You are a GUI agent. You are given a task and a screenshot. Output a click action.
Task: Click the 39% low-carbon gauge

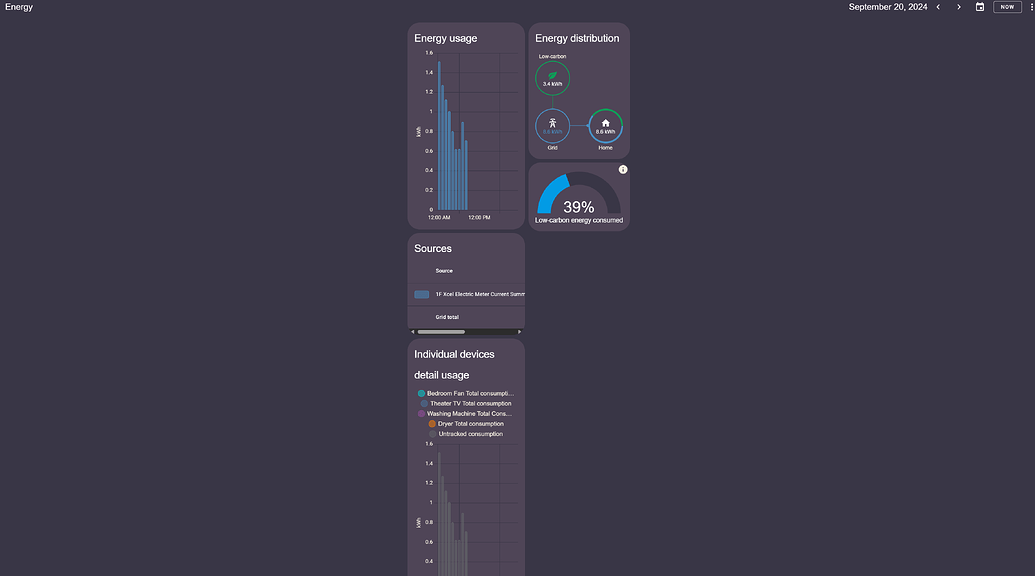(579, 194)
